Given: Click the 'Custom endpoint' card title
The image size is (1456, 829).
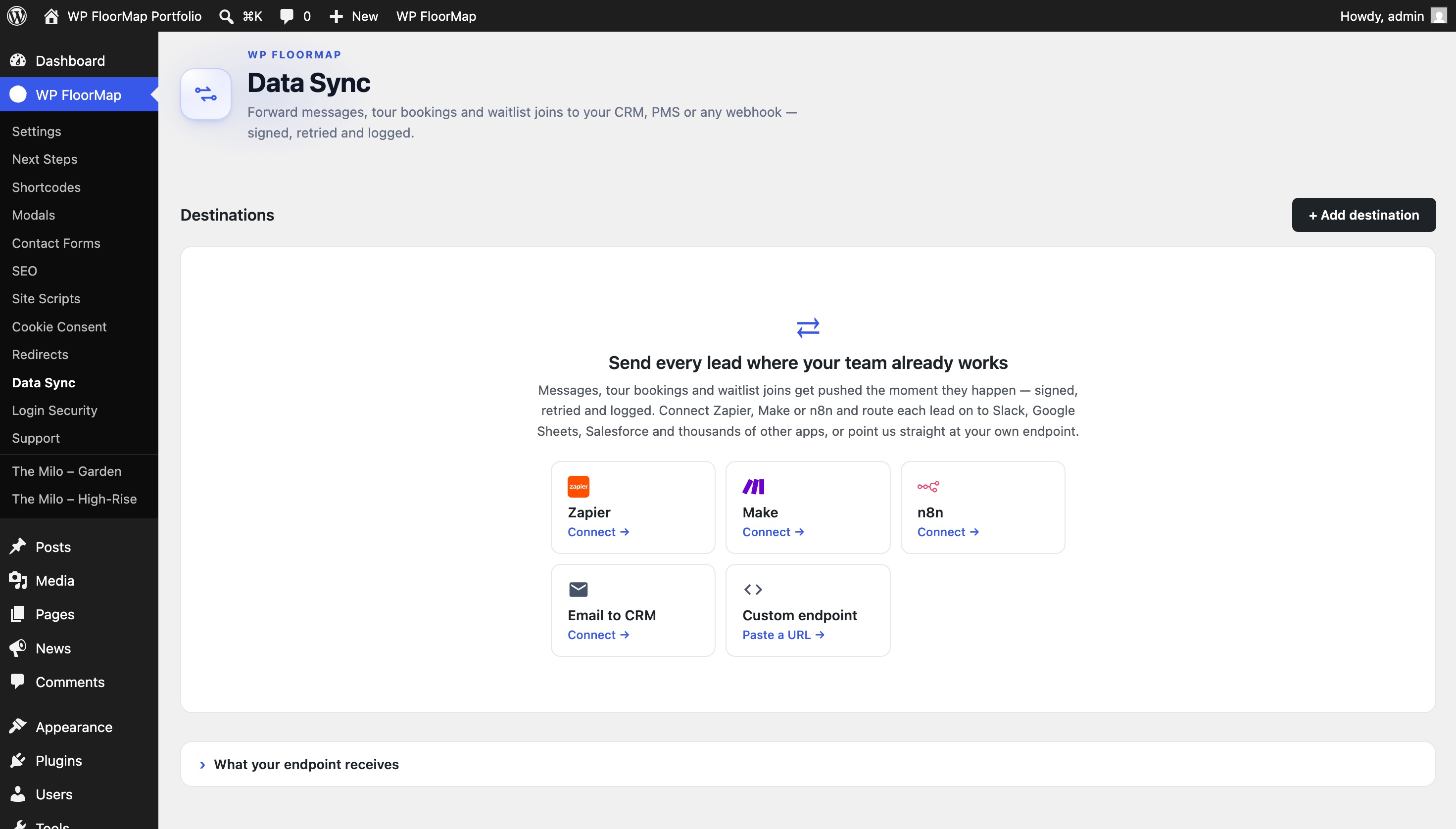Looking at the screenshot, I should click(799, 615).
